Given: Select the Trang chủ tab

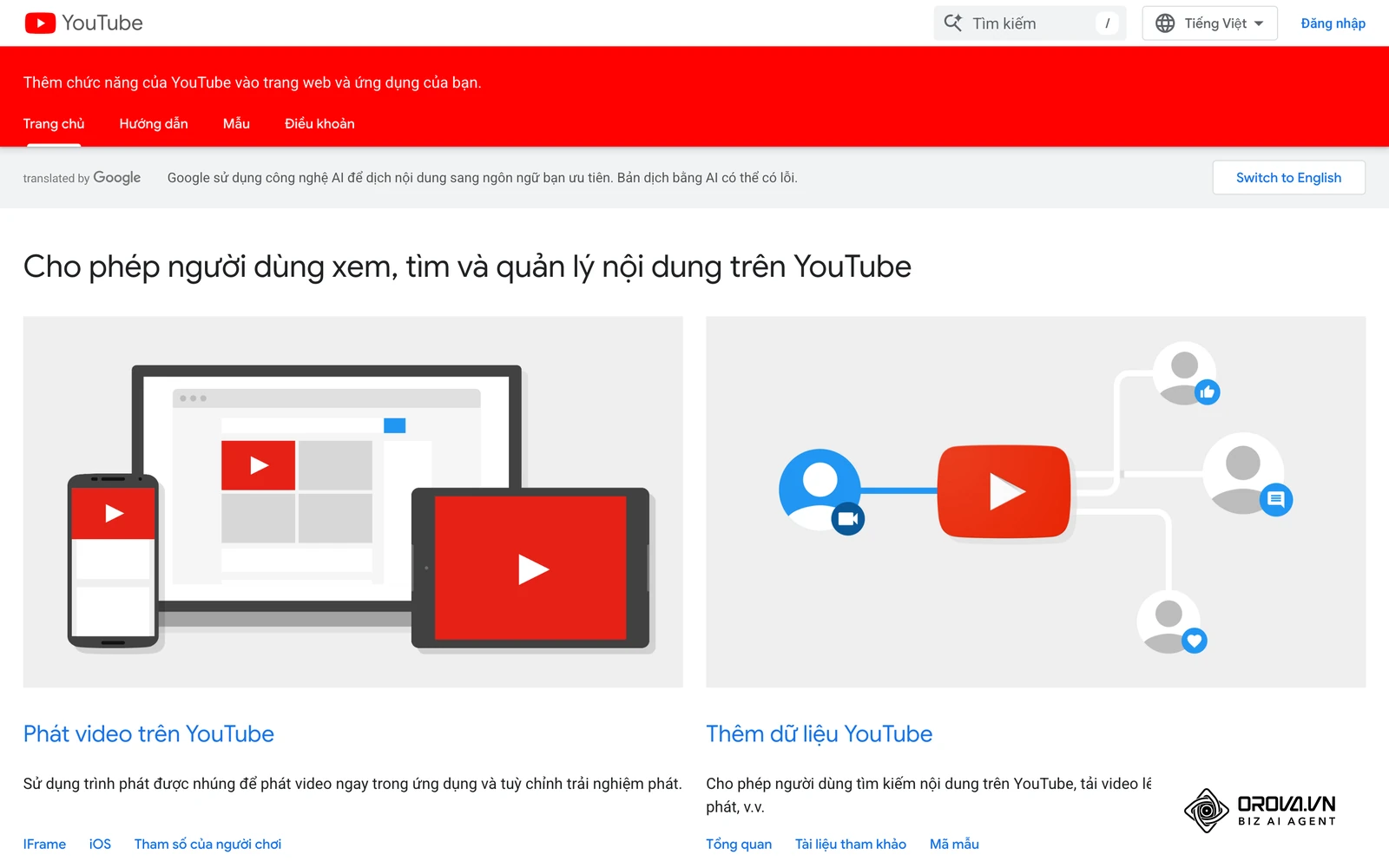Looking at the screenshot, I should pos(54,124).
